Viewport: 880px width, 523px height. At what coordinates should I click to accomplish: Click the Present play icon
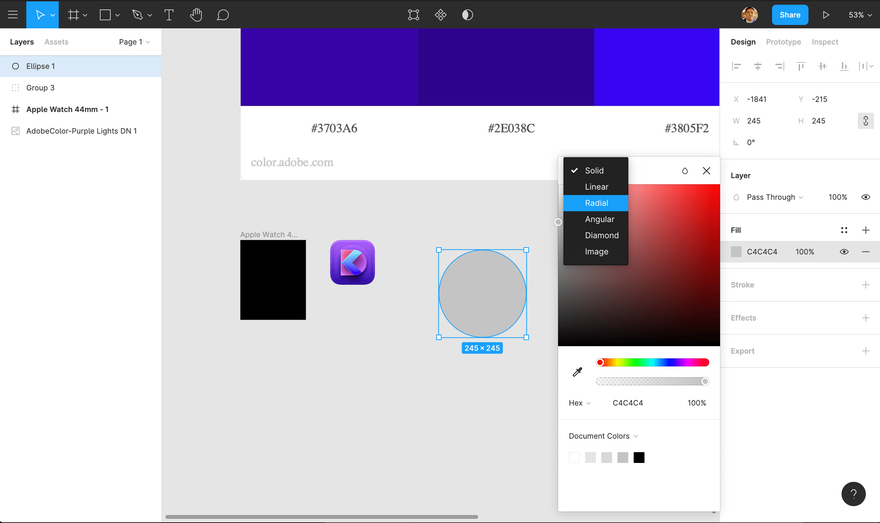(x=826, y=15)
